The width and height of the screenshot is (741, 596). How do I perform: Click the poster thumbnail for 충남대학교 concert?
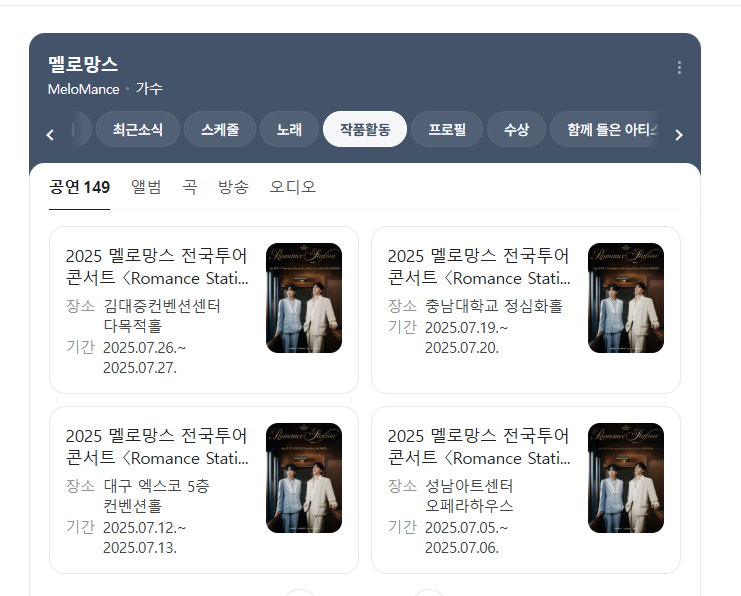click(626, 298)
